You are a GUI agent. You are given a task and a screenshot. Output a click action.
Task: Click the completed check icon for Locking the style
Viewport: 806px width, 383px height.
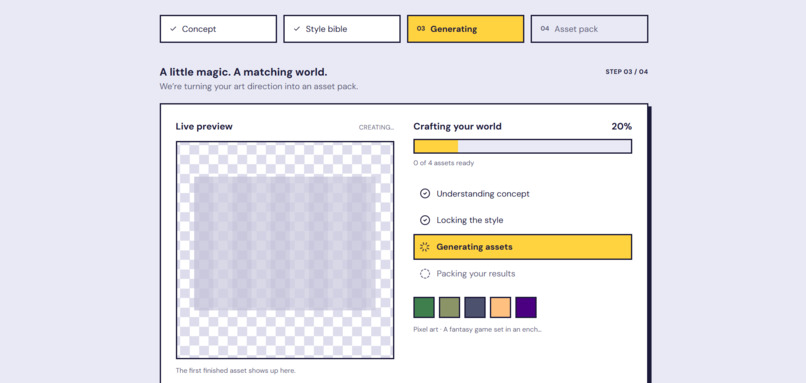(x=425, y=220)
